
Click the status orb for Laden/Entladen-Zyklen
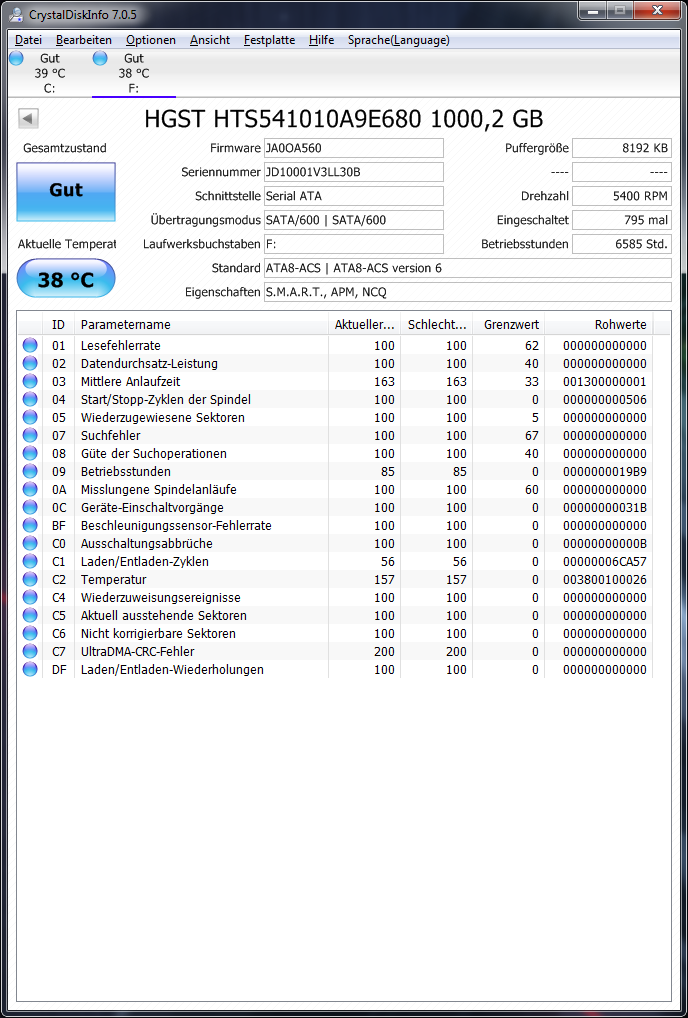tap(30, 561)
